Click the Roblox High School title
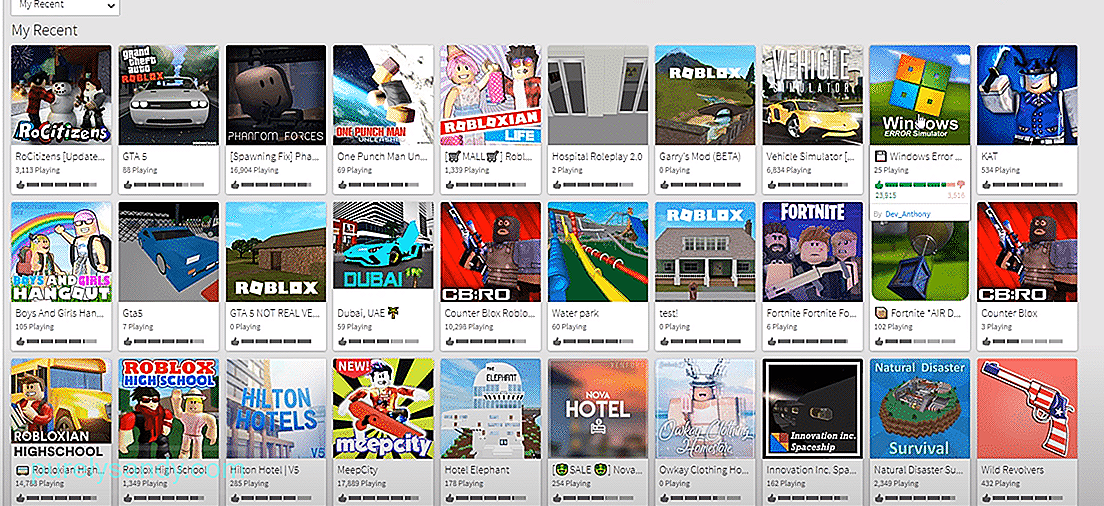Image resolution: width=1104 pixels, height=506 pixels. point(165,469)
